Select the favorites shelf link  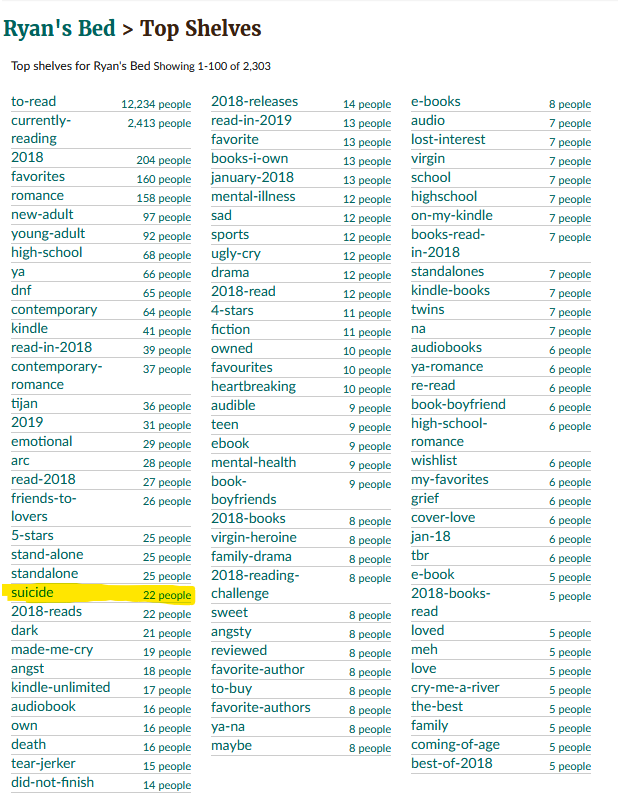tap(38, 177)
